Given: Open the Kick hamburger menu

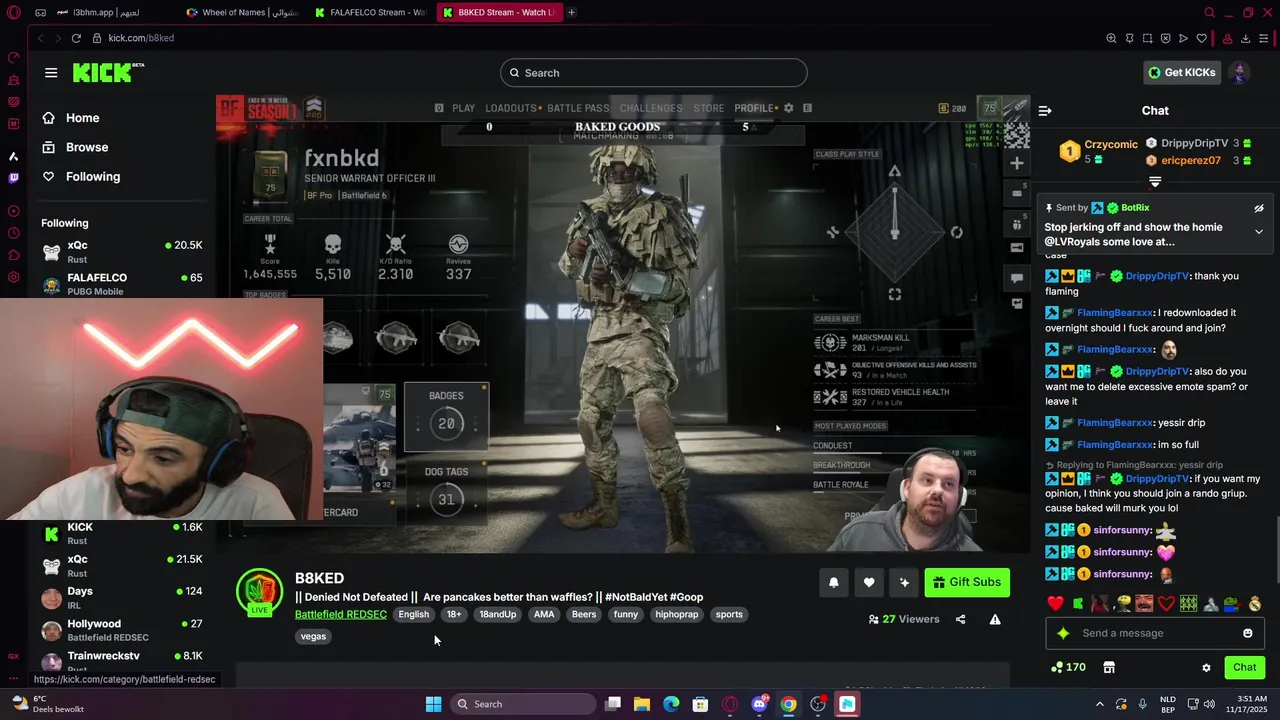Looking at the screenshot, I should click(51, 73).
